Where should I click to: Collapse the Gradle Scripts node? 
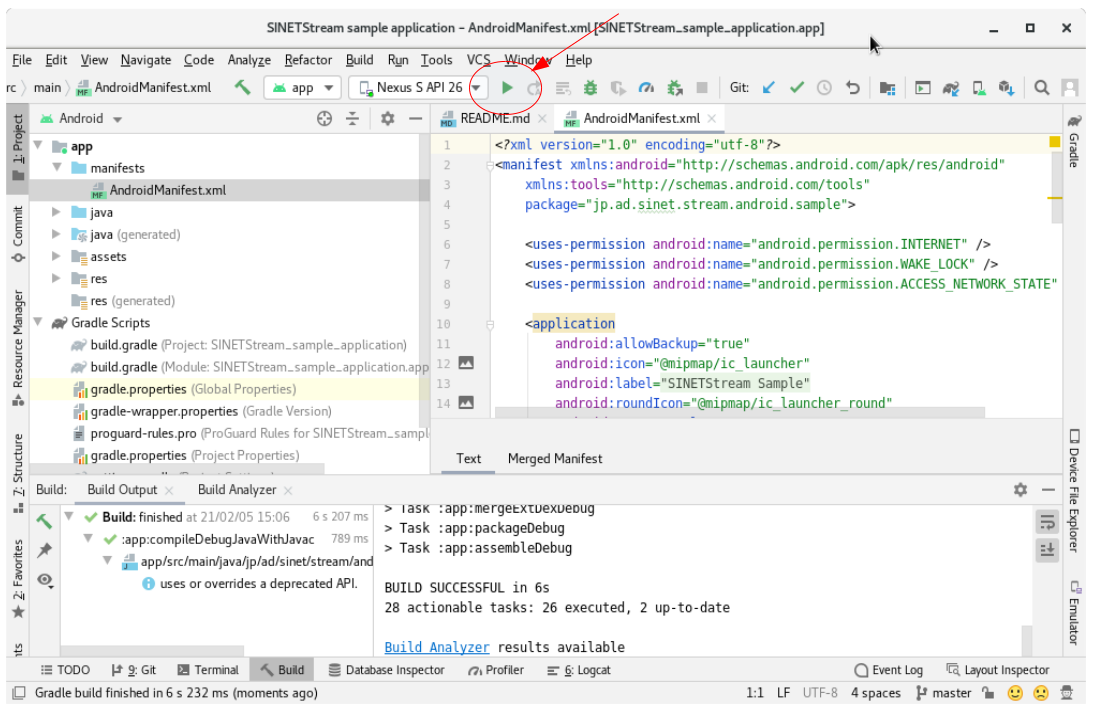[x=38, y=322]
